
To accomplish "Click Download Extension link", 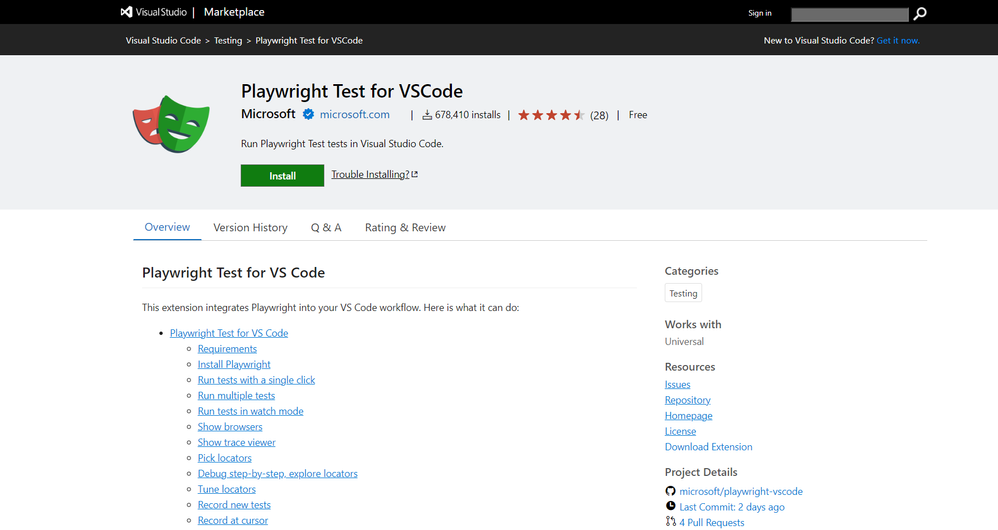I will (708, 447).
